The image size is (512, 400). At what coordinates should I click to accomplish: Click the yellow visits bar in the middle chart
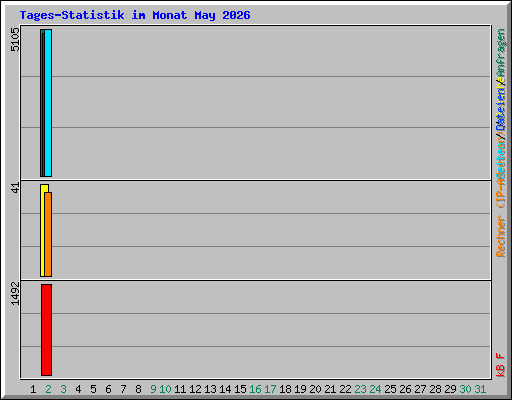pos(42,230)
